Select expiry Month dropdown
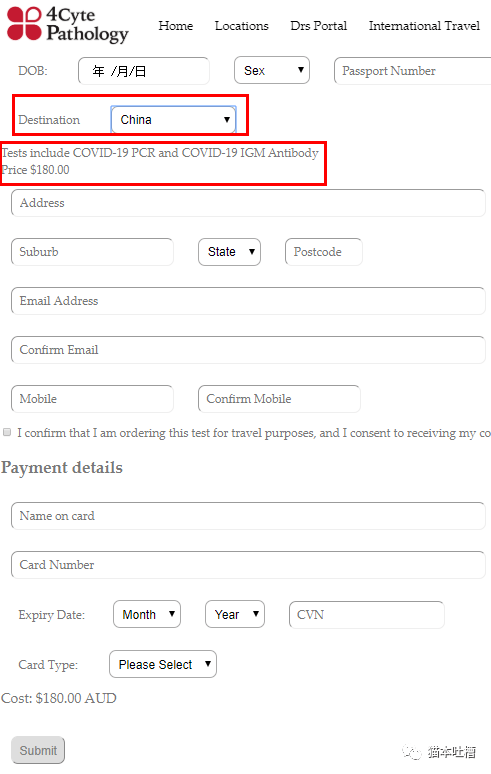Viewport: 491px width, 774px height. point(147,615)
